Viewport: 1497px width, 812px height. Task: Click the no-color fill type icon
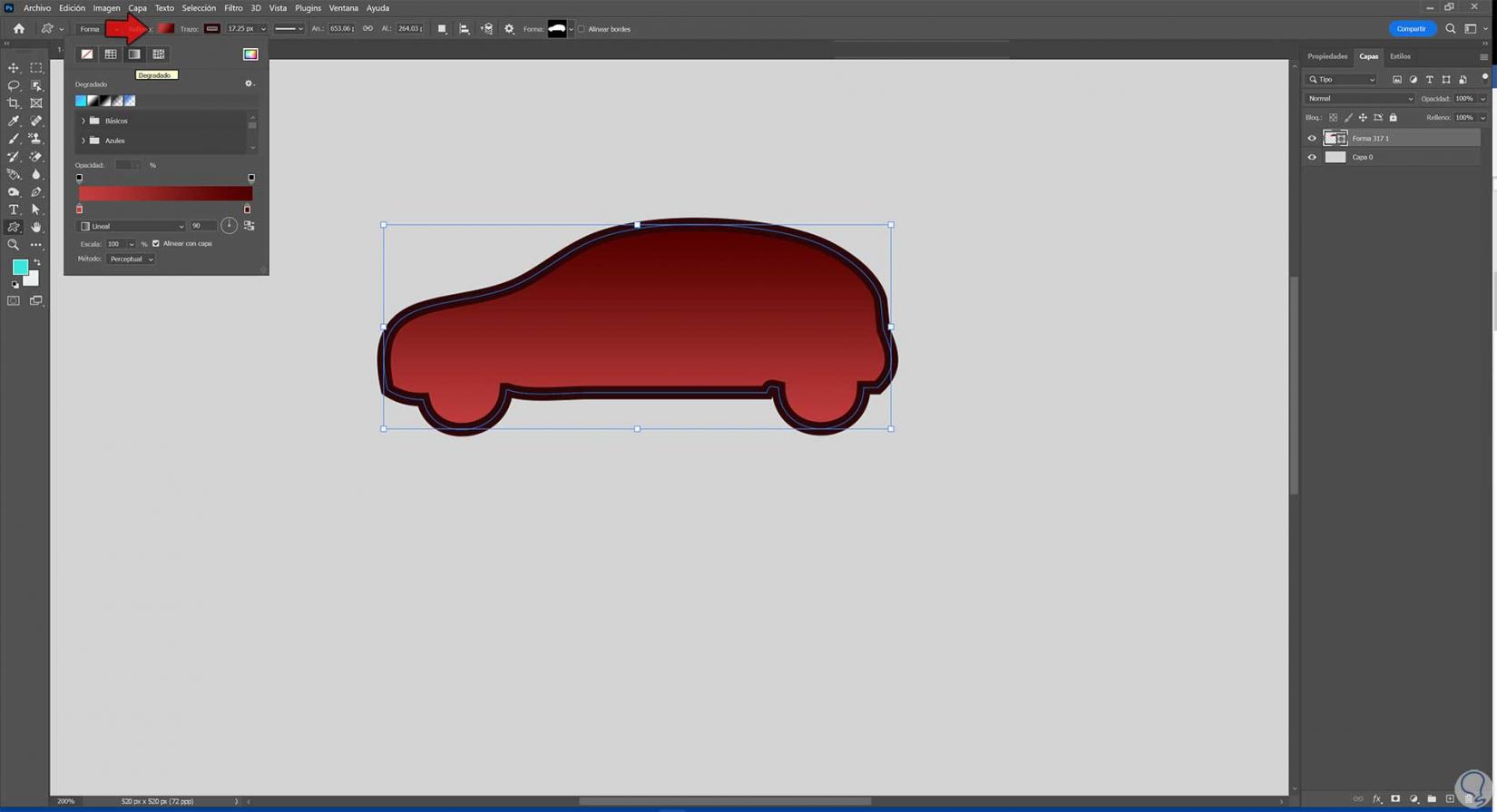(87, 54)
